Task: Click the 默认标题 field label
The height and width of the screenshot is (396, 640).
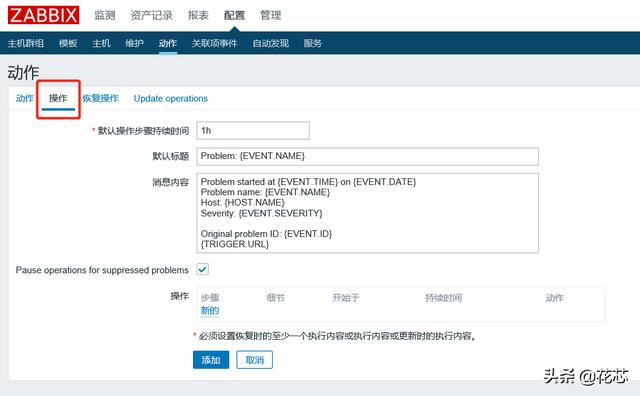Action: pyautogui.click(x=171, y=156)
